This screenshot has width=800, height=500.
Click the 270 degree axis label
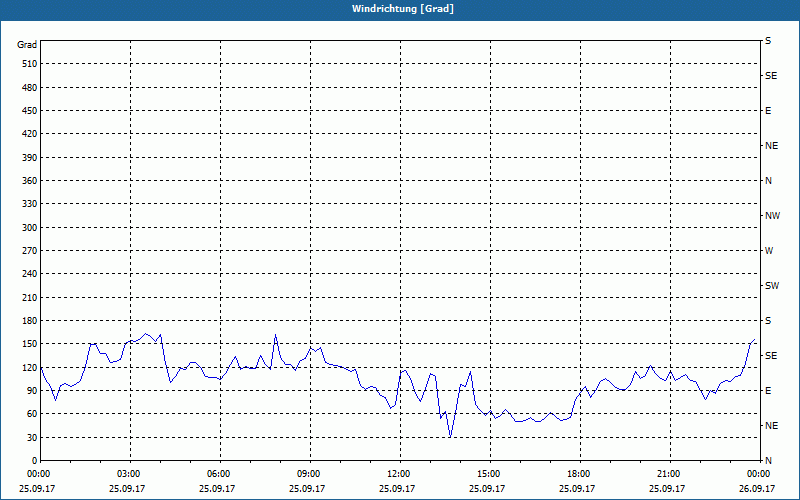[30, 251]
